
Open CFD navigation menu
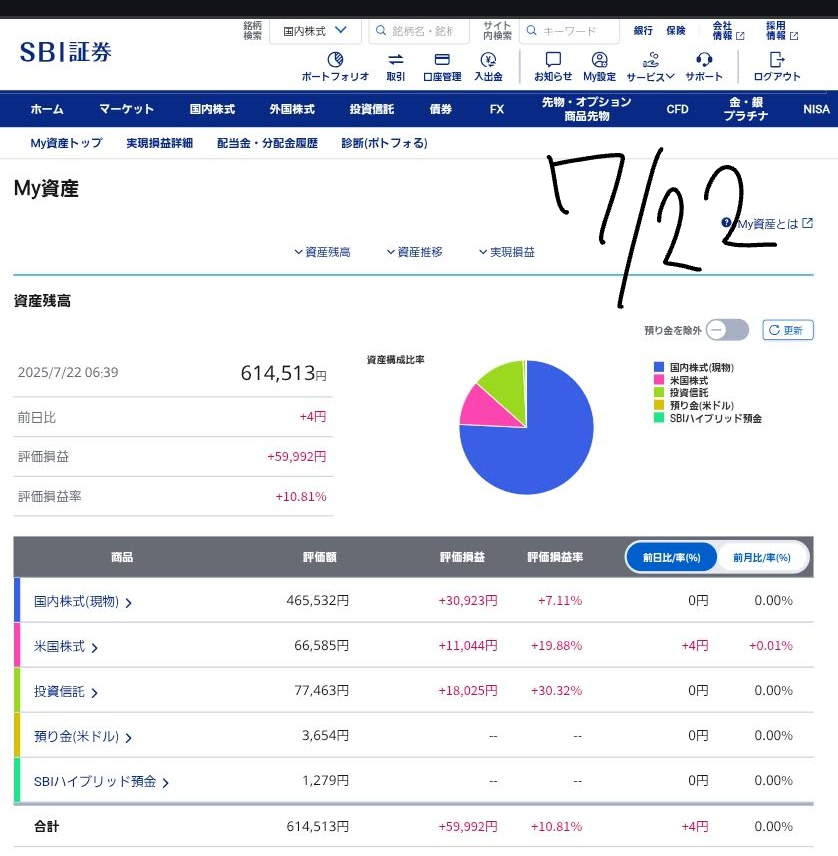(677, 109)
